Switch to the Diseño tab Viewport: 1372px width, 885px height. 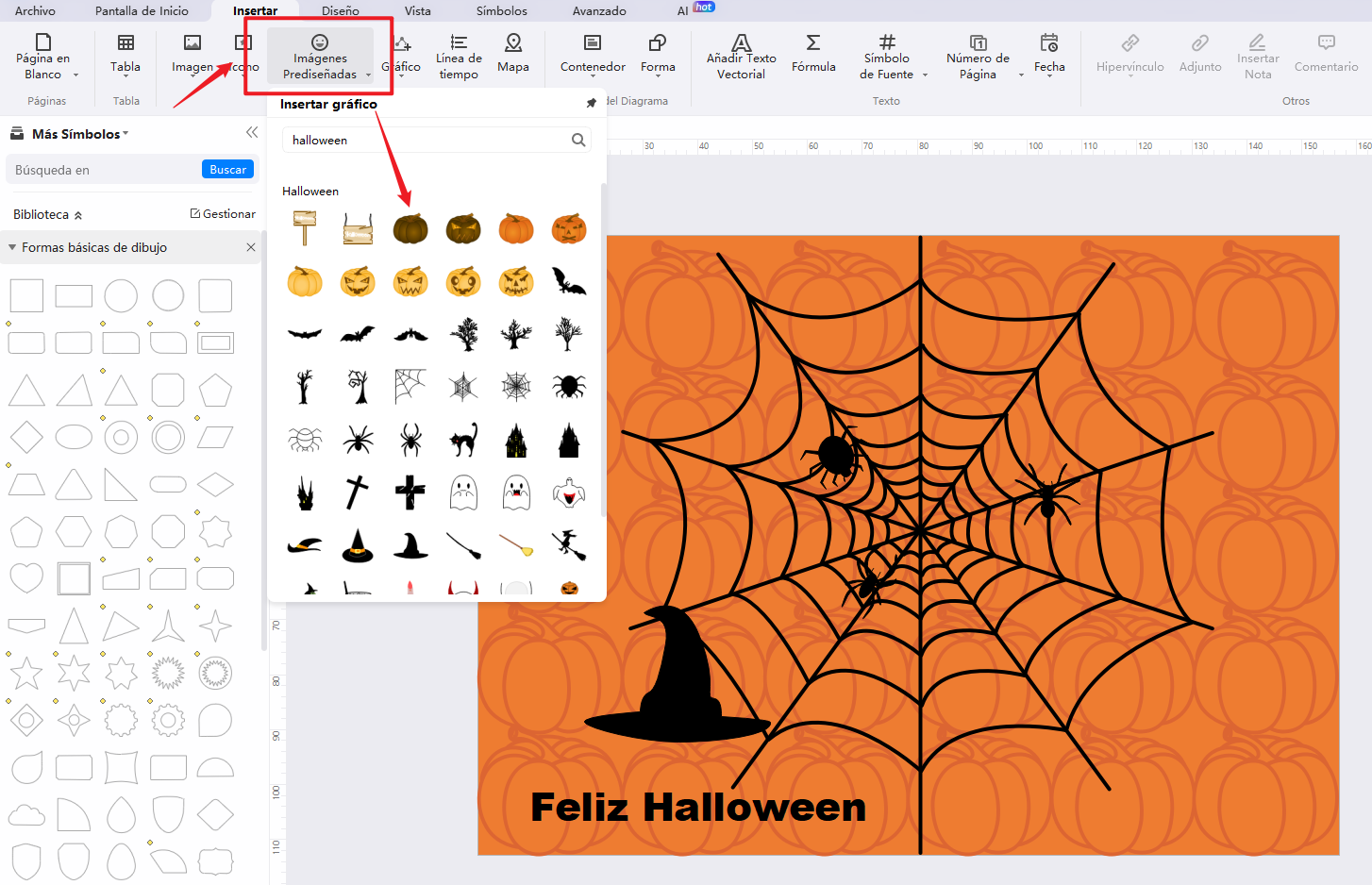click(341, 10)
